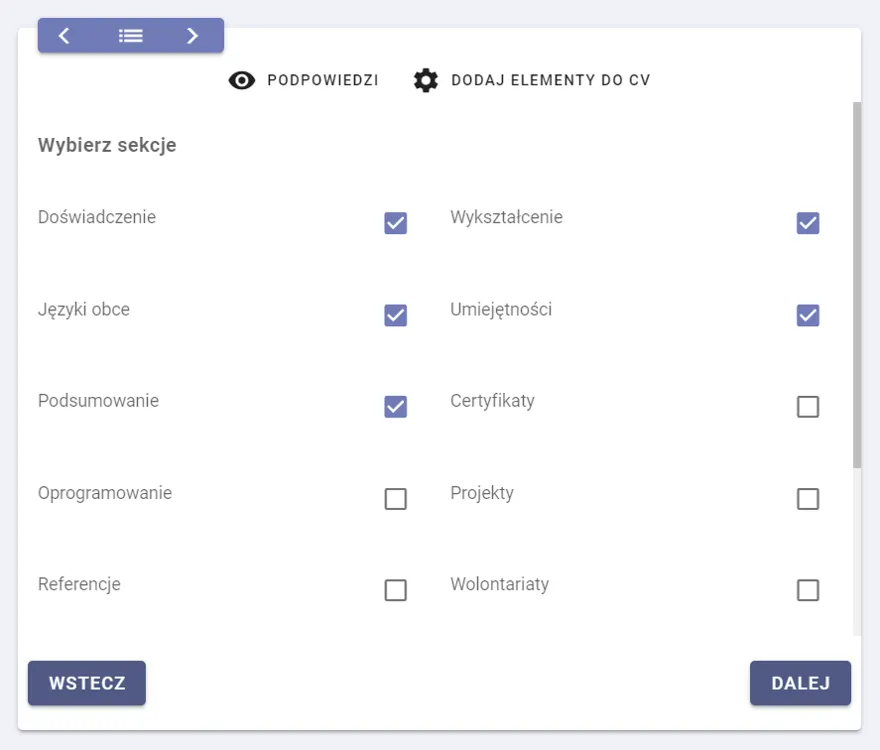The image size is (880, 750).
Task: Uncheck the Języki obce checkbox
Action: tap(396, 316)
